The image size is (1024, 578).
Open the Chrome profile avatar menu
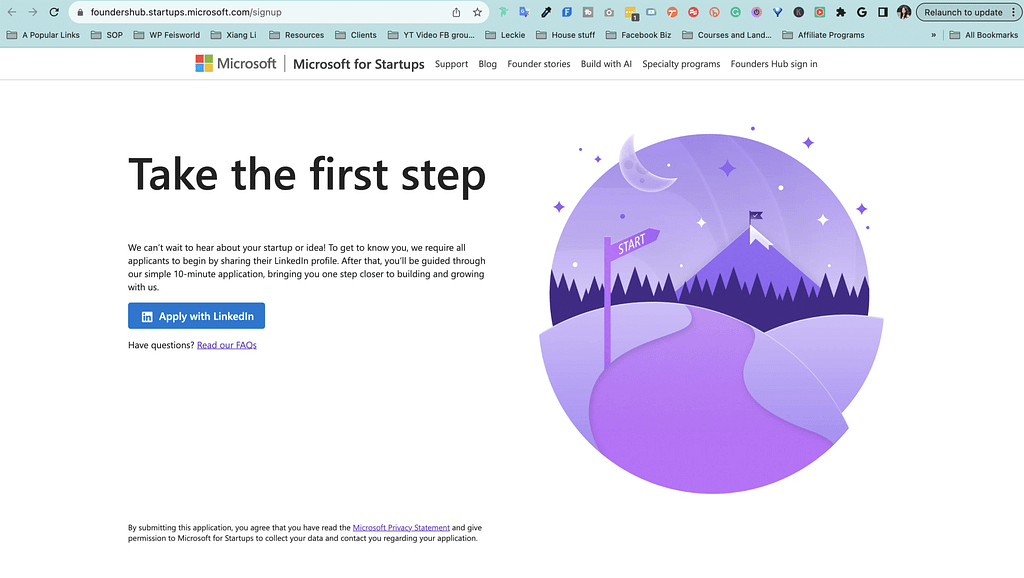pyautogui.click(x=904, y=12)
